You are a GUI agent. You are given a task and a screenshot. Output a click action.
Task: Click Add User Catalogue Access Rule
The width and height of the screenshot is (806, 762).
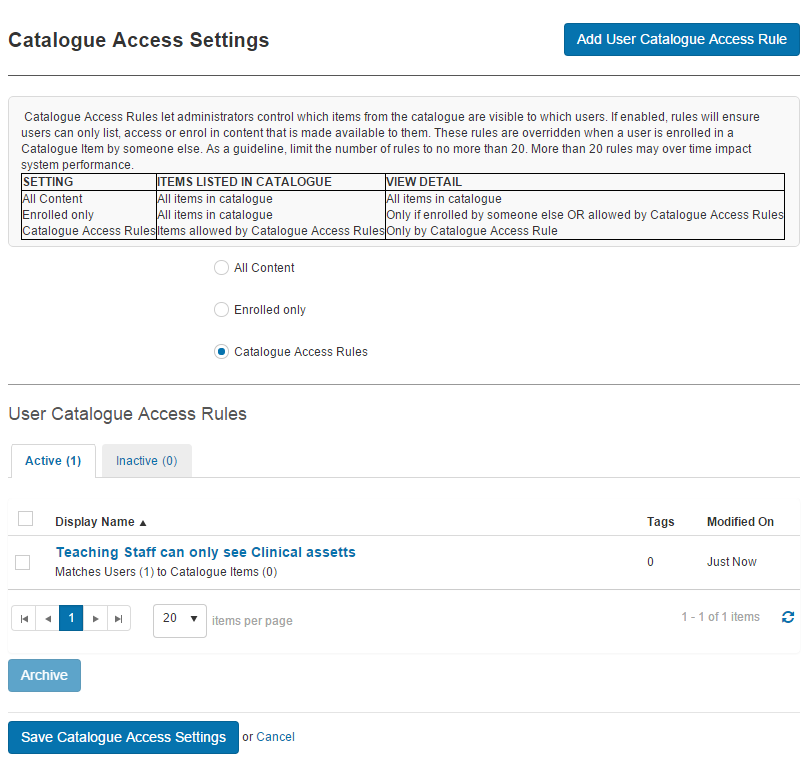681,39
